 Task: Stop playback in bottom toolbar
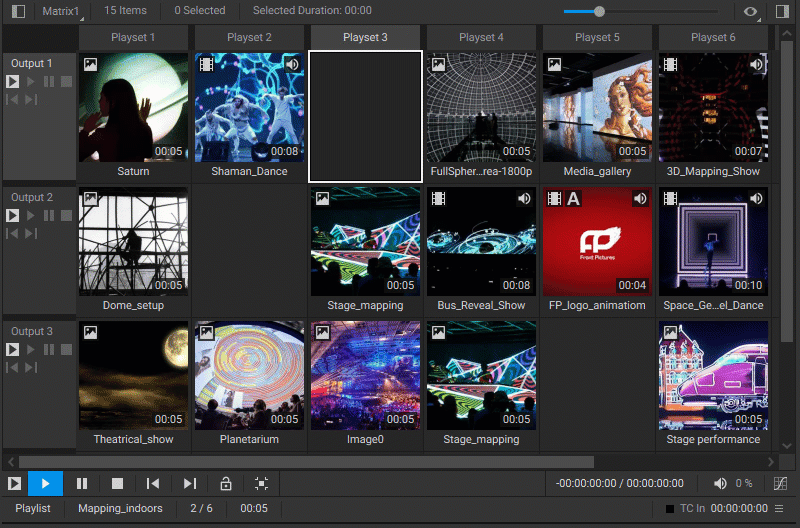(117, 484)
